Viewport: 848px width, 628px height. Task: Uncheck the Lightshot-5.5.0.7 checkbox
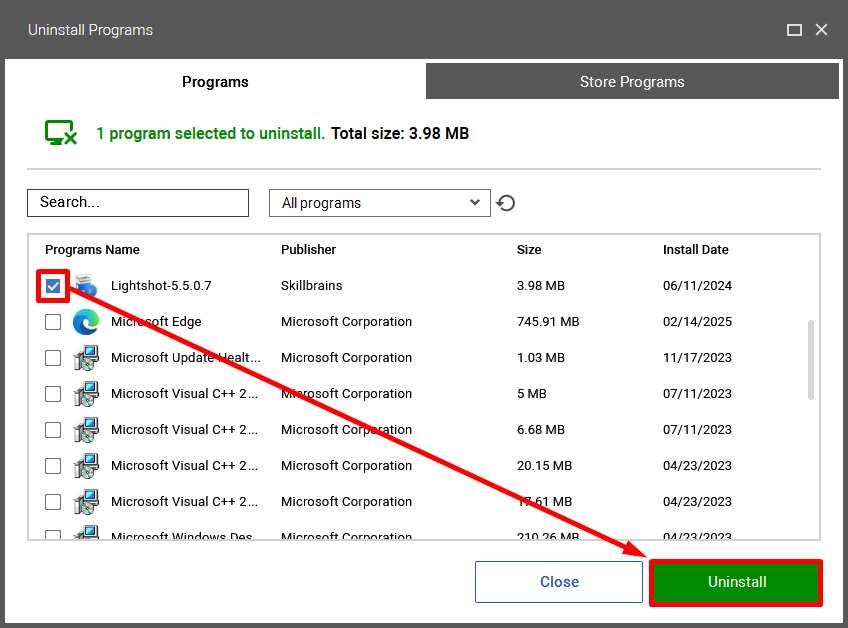pos(53,286)
